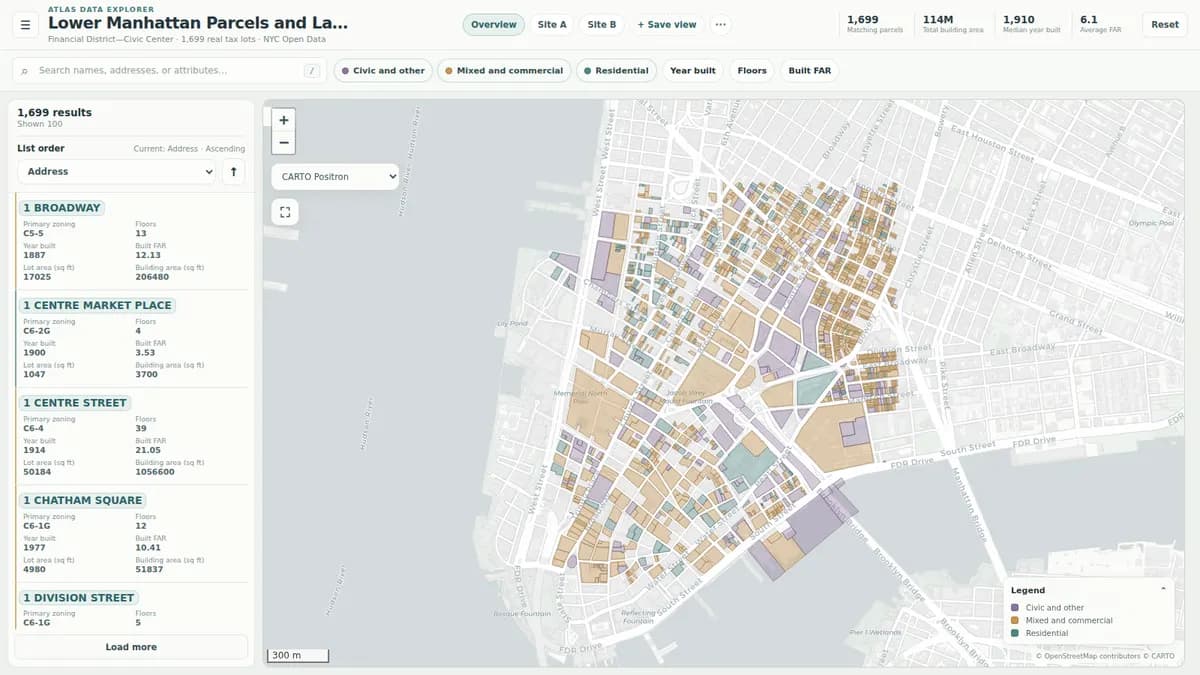The image size is (1200, 675).
Task: Open the Built FAR filter
Action: (810, 71)
